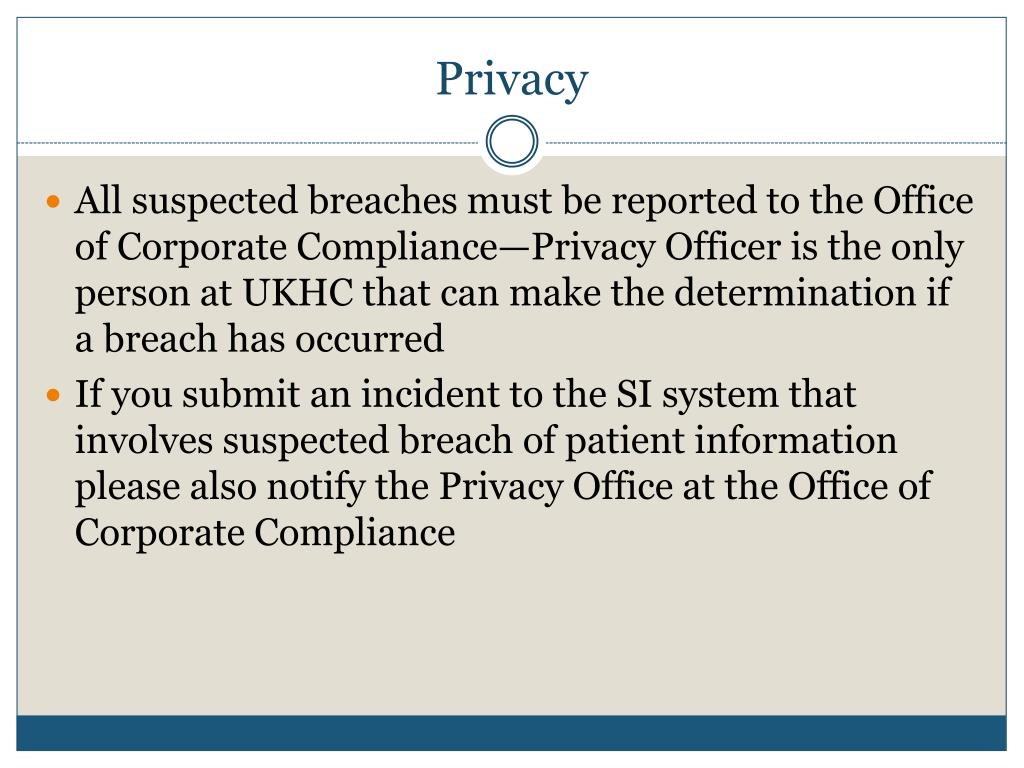This screenshot has width=1024, height=768.
Task: Click the dark blue footer bar
Action: click(511, 733)
